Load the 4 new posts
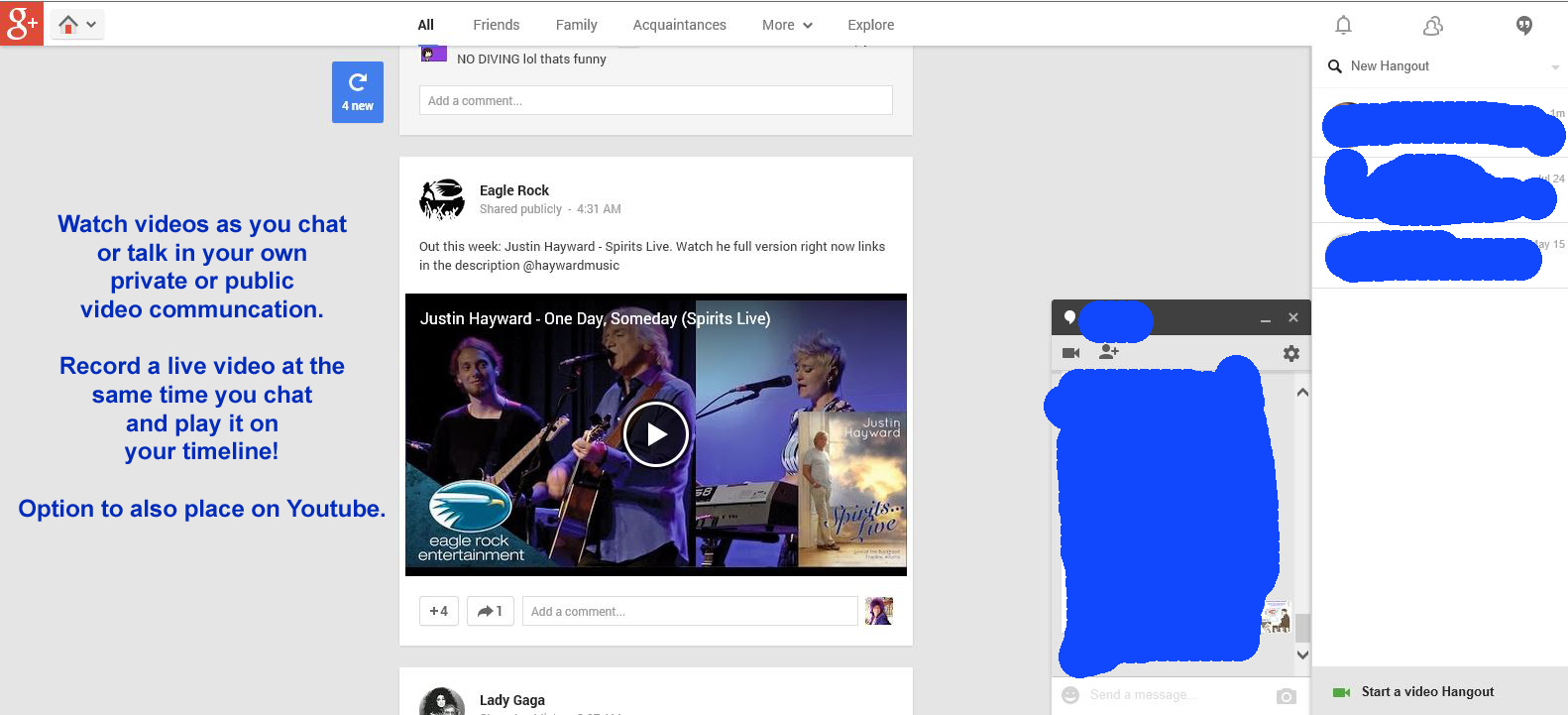The width and height of the screenshot is (1568, 715). [357, 92]
